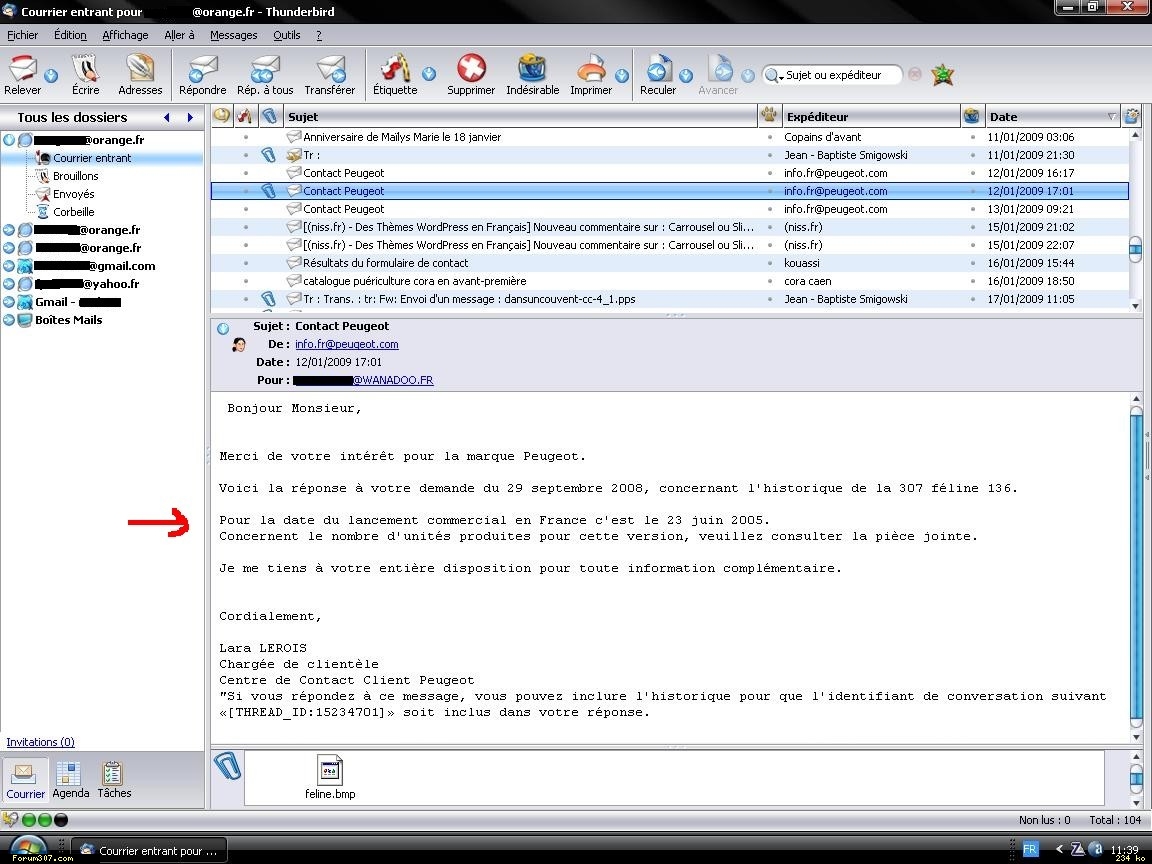Sort by the starred flame column icon
This screenshot has width=1152, height=864.
click(244, 116)
